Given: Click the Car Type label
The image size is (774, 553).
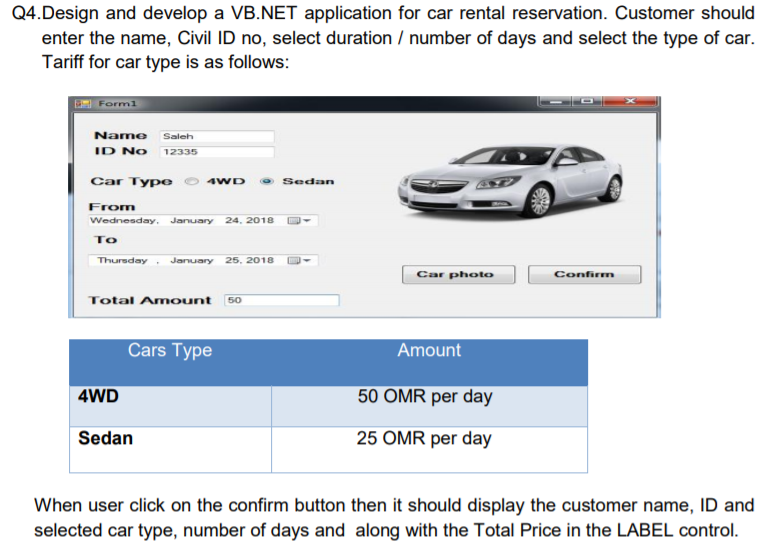Looking at the screenshot, I should coord(131,182).
